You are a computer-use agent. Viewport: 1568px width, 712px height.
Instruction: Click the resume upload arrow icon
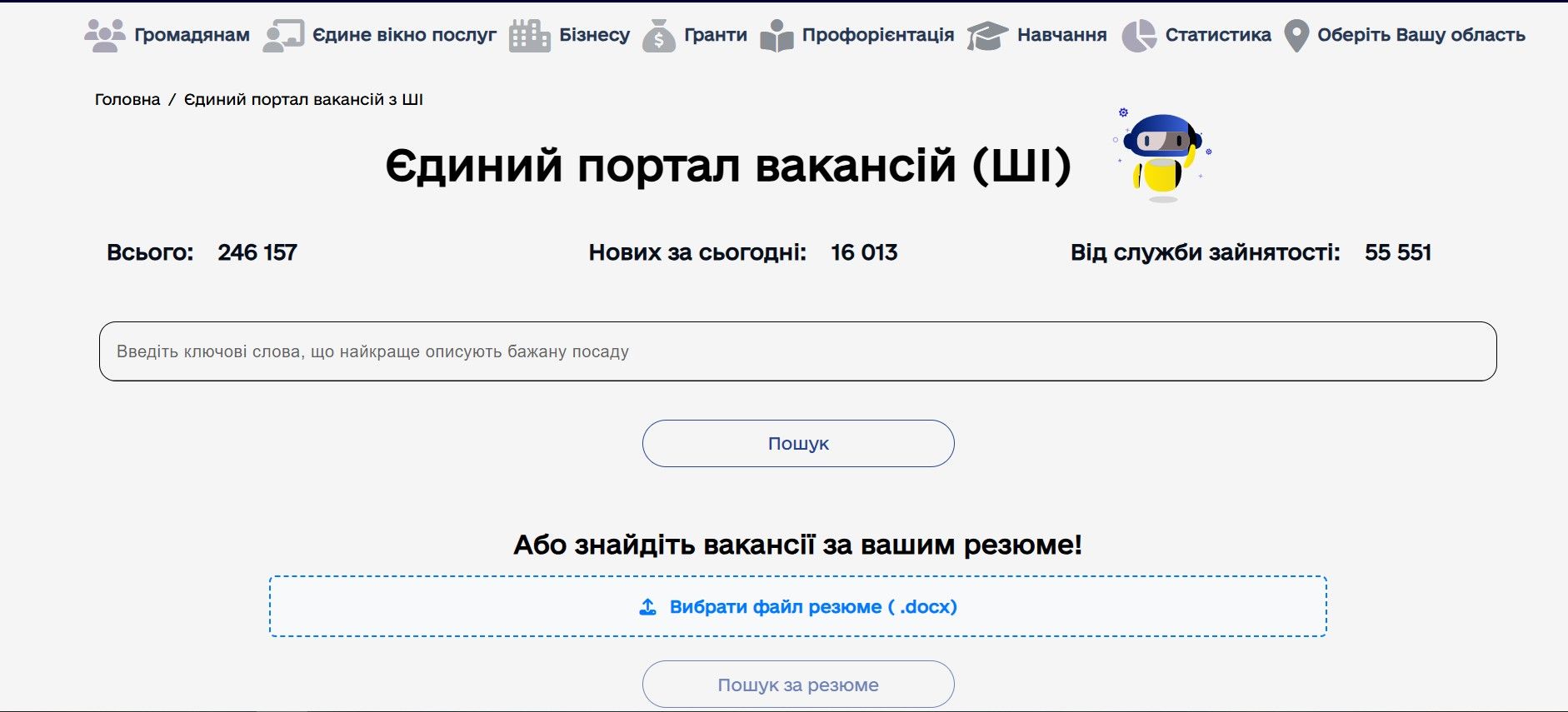647,607
